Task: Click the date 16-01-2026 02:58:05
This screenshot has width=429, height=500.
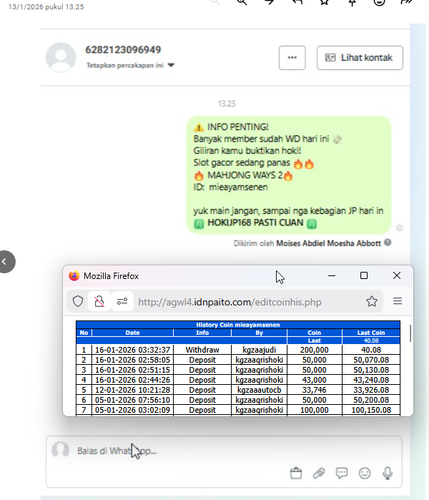Action: (x=132, y=360)
